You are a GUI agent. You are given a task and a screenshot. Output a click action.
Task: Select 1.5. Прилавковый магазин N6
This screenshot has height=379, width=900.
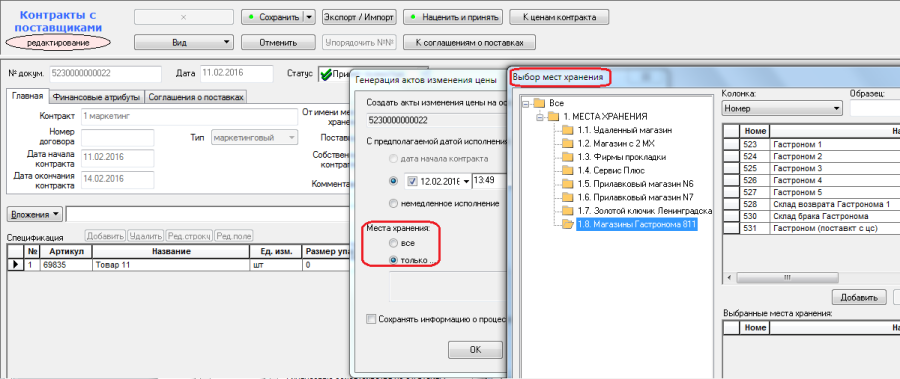(635, 184)
